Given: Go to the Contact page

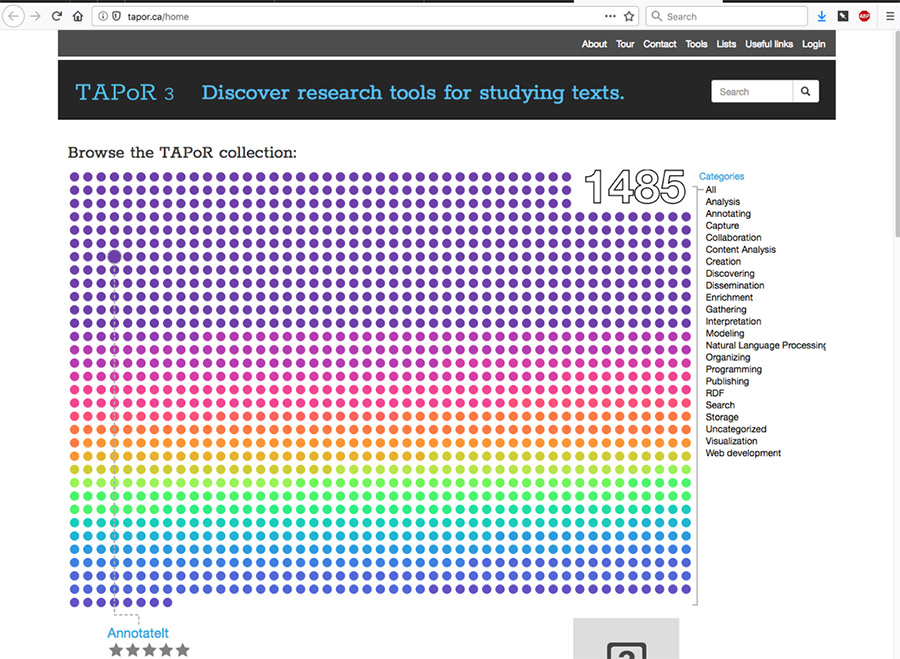Looking at the screenshot, I should [660, 44].
